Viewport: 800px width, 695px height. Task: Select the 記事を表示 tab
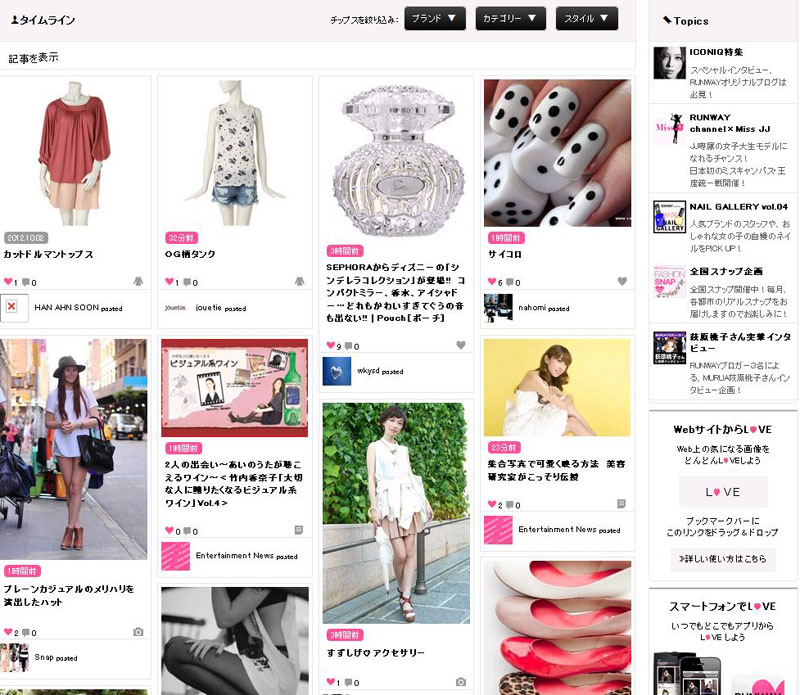[x=34, y=58]
